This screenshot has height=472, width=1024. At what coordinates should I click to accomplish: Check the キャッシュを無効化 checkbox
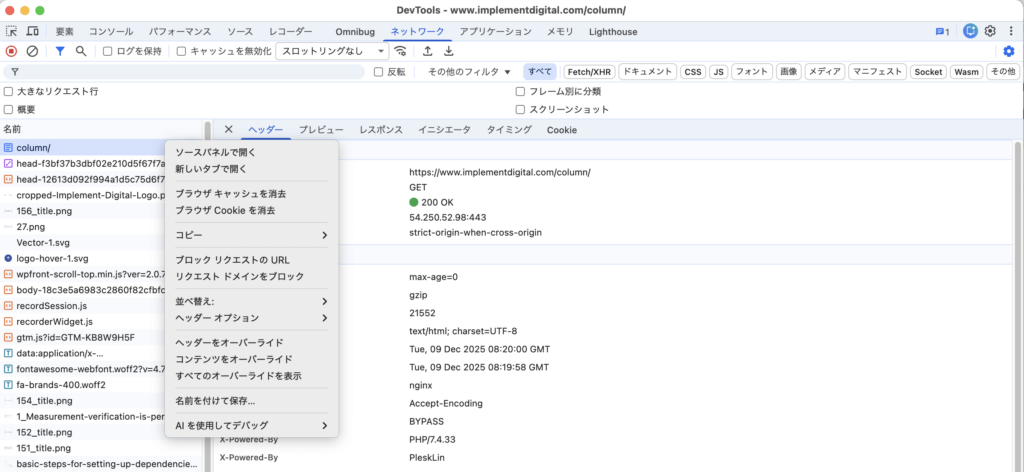[182, 51]
